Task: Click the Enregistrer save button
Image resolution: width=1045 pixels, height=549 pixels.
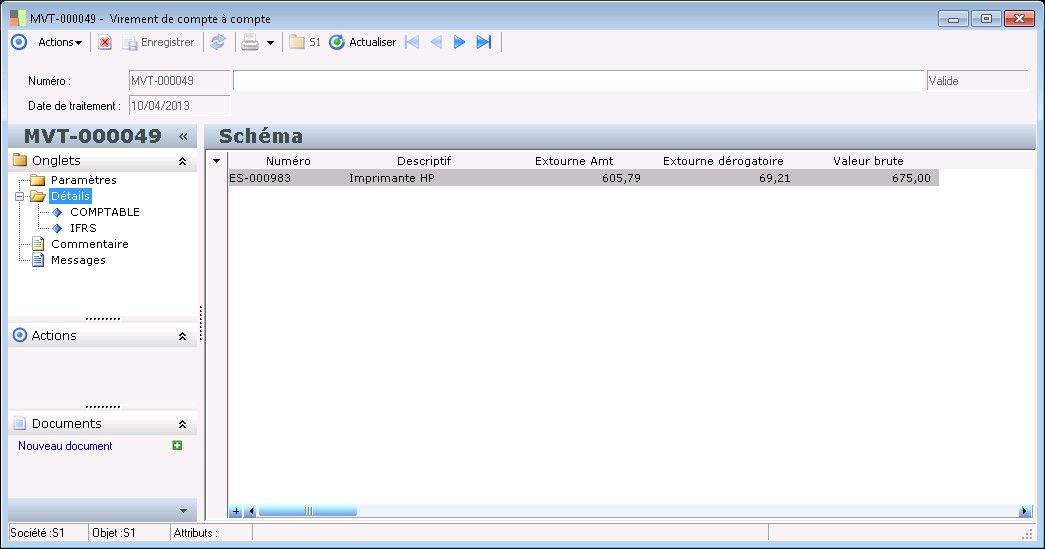Action: click(x=159, y=42)
